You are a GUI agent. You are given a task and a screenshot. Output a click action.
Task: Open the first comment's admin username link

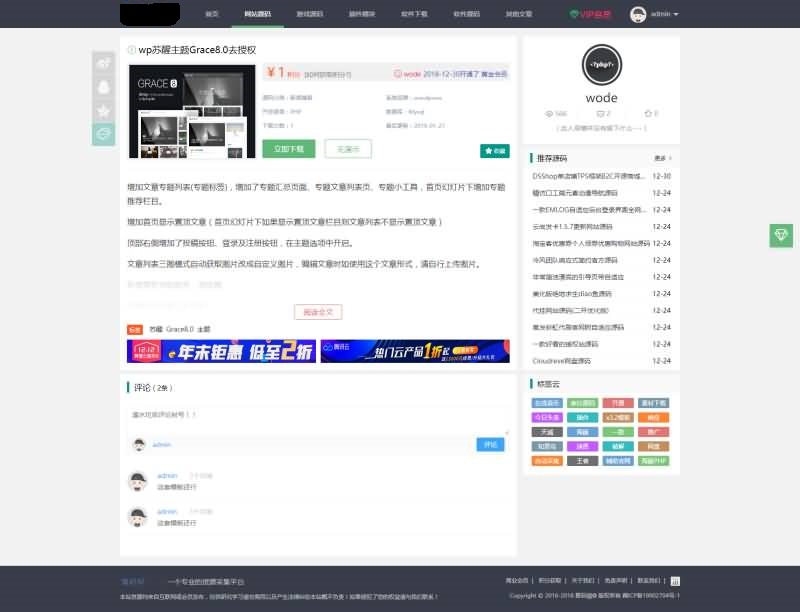click(167, 476)
